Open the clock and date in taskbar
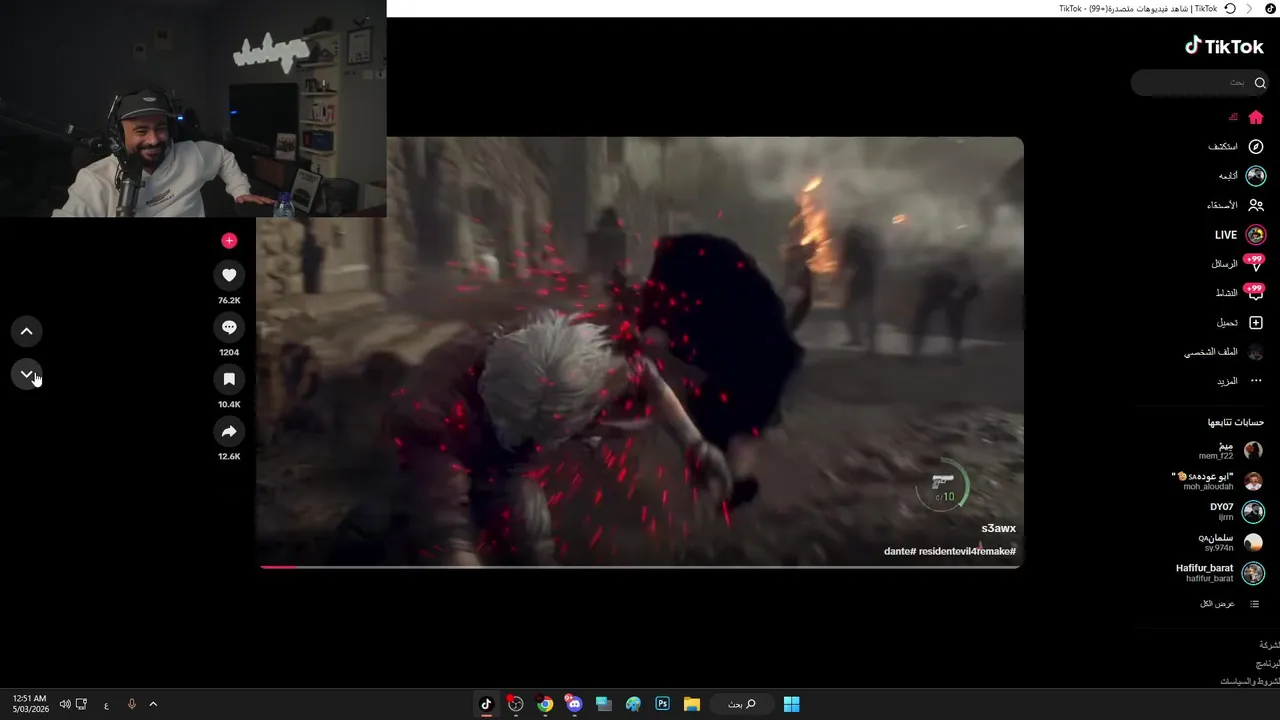Screen dimensions: 1280x720 (30, 704)
